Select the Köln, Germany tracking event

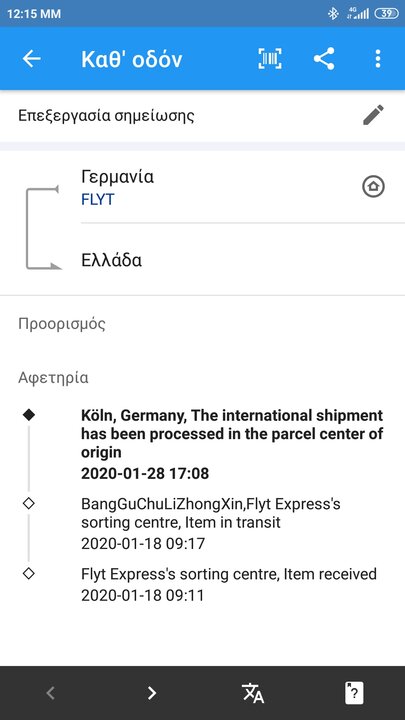click(232, 444)
